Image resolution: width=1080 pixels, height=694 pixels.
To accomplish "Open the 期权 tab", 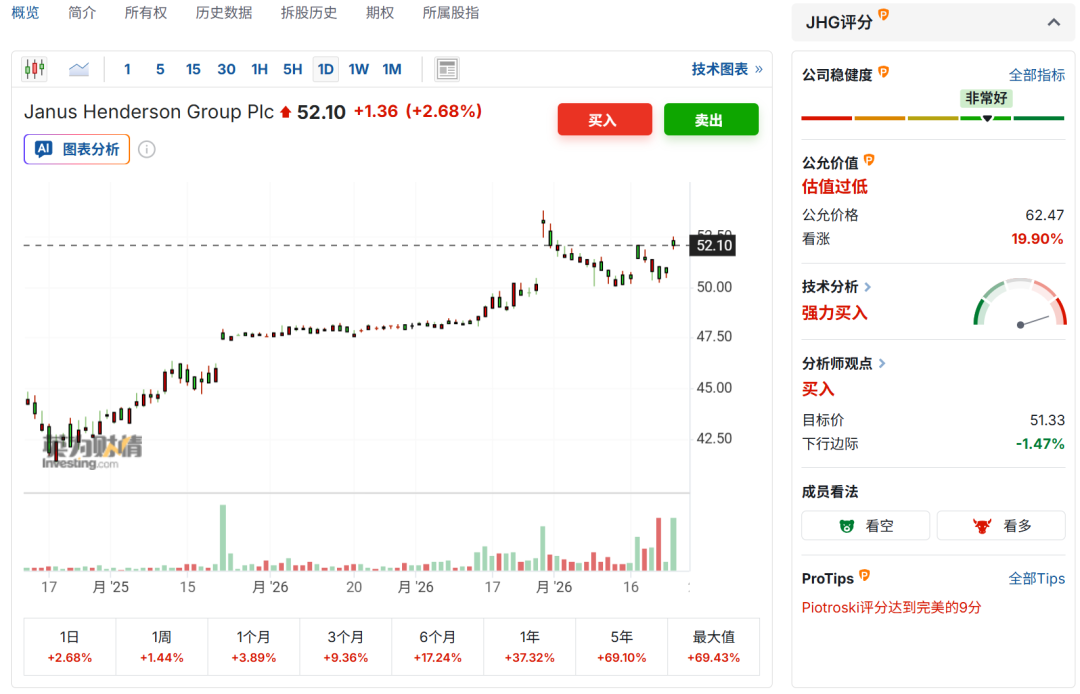I will (380, 12).
